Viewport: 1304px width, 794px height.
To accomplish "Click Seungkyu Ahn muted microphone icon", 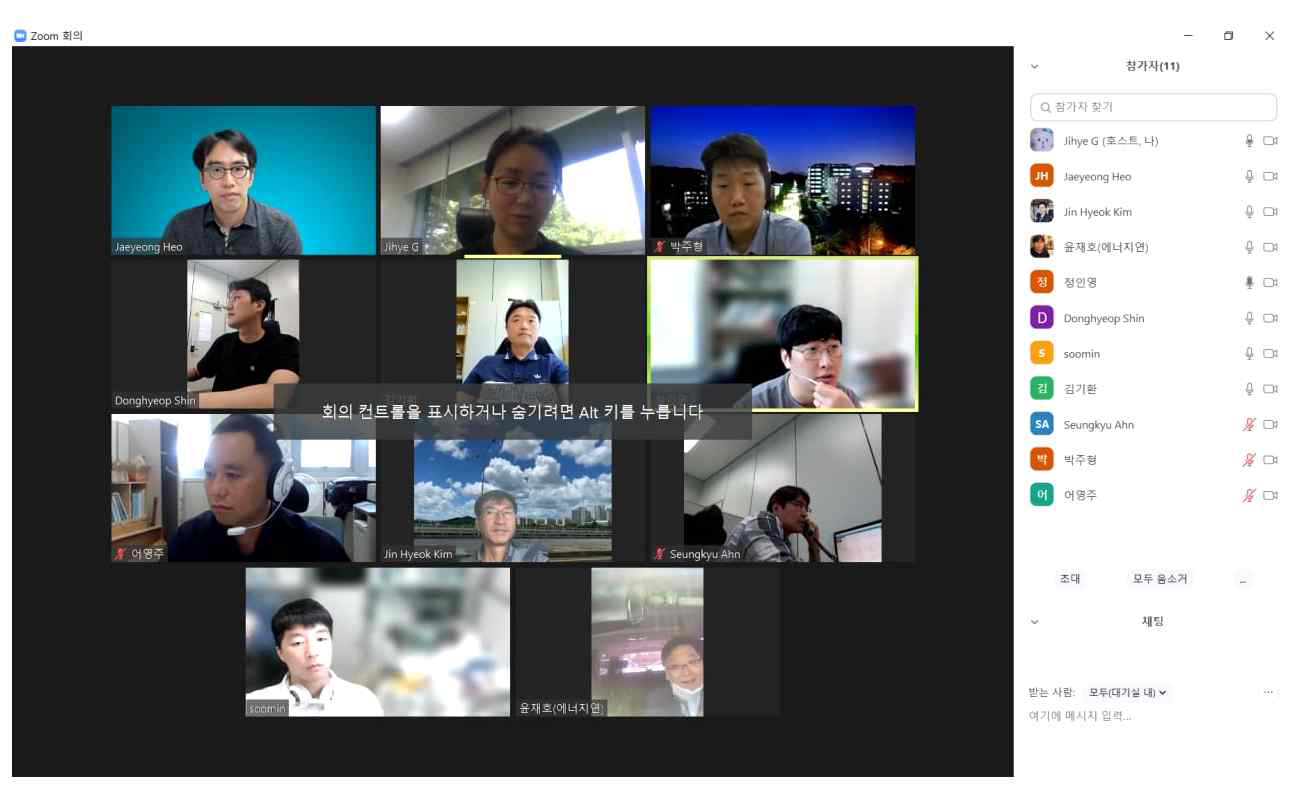I will [1249, 424].
